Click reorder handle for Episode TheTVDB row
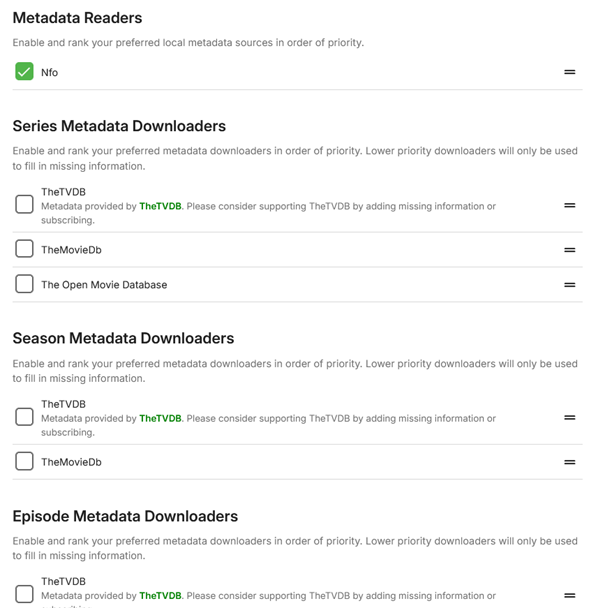The width and height of the screenshot is (605, 608). [569, 595]
